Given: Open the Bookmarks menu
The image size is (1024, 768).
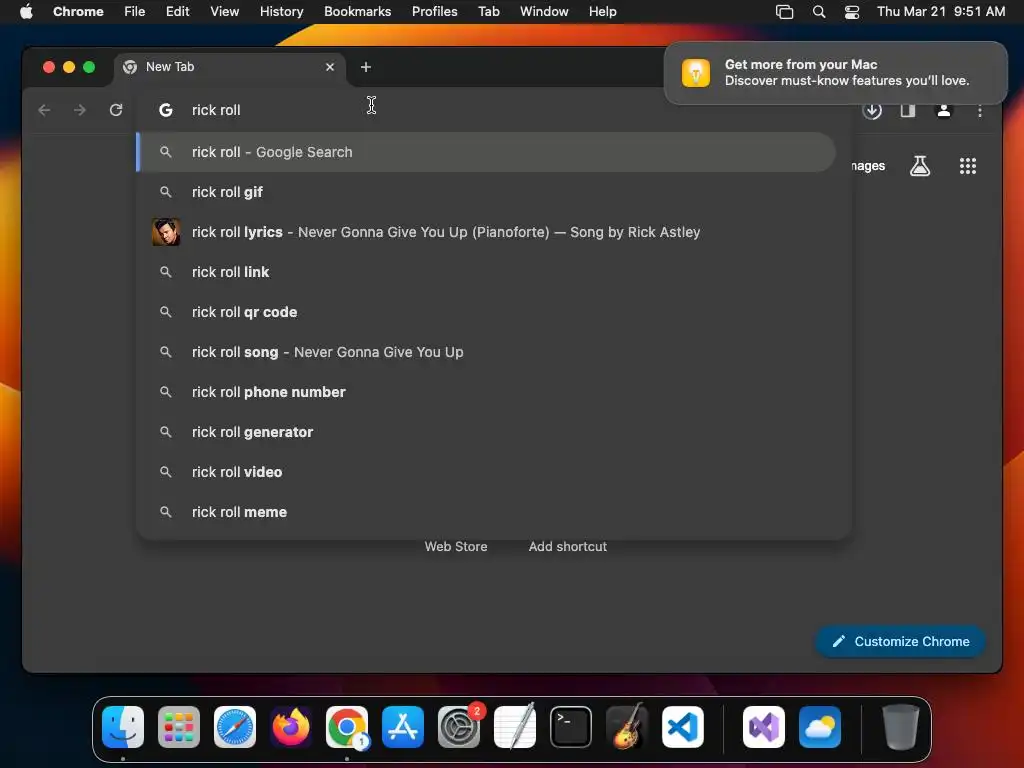Looking at the screenshot, I should tap(357, 12).
